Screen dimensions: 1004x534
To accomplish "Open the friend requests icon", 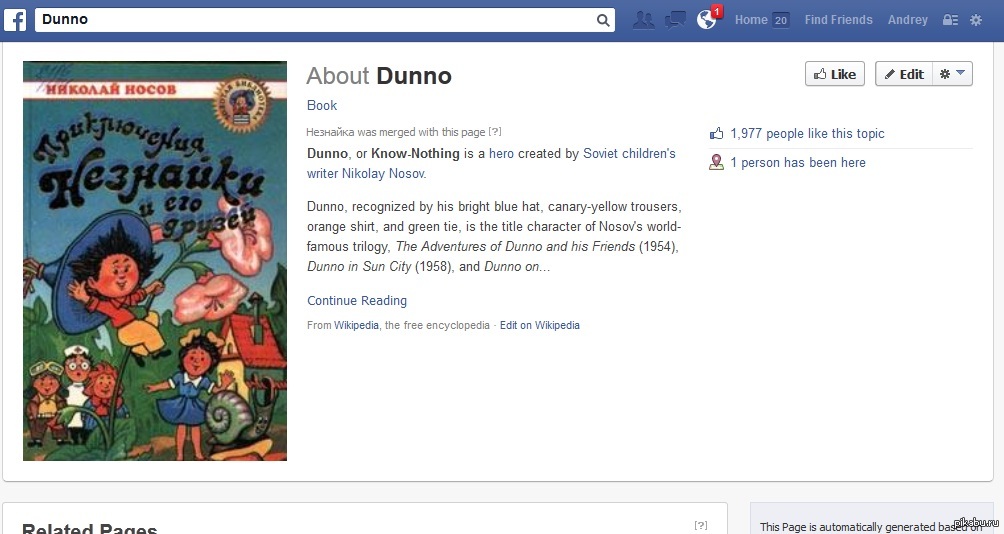I will [x=644, y=20].
